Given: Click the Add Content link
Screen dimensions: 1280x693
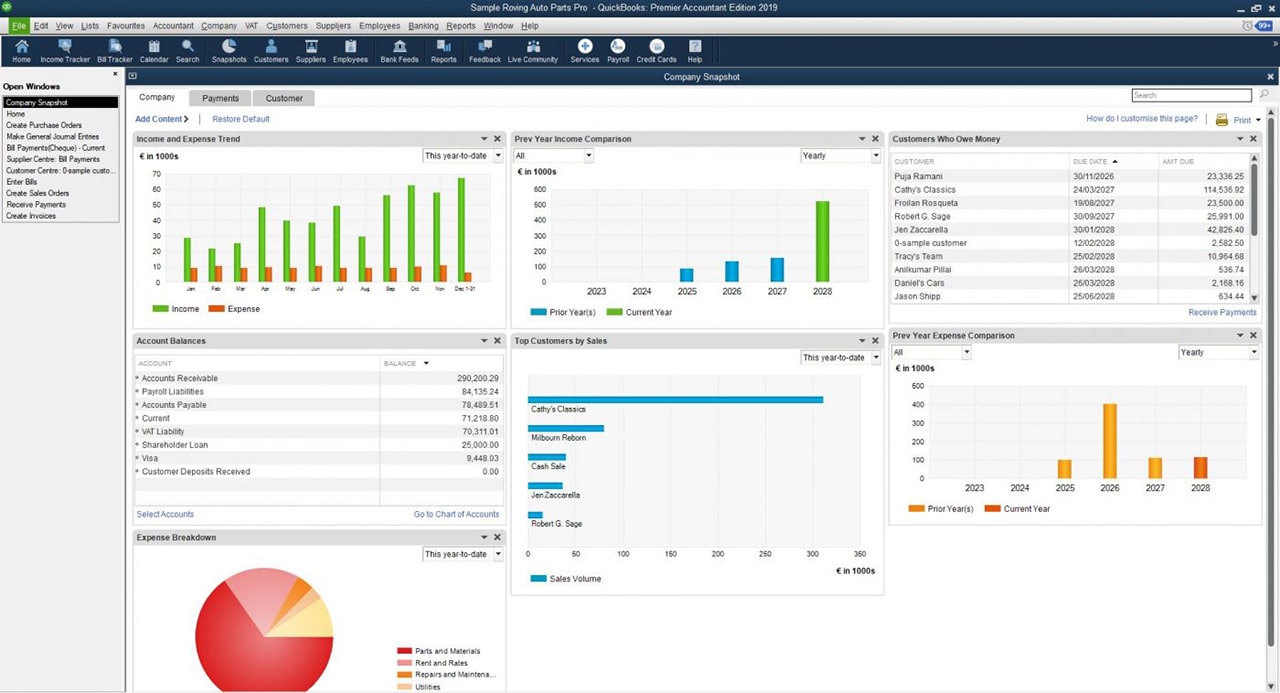Looking at the screenshot, I should [162, 119].
